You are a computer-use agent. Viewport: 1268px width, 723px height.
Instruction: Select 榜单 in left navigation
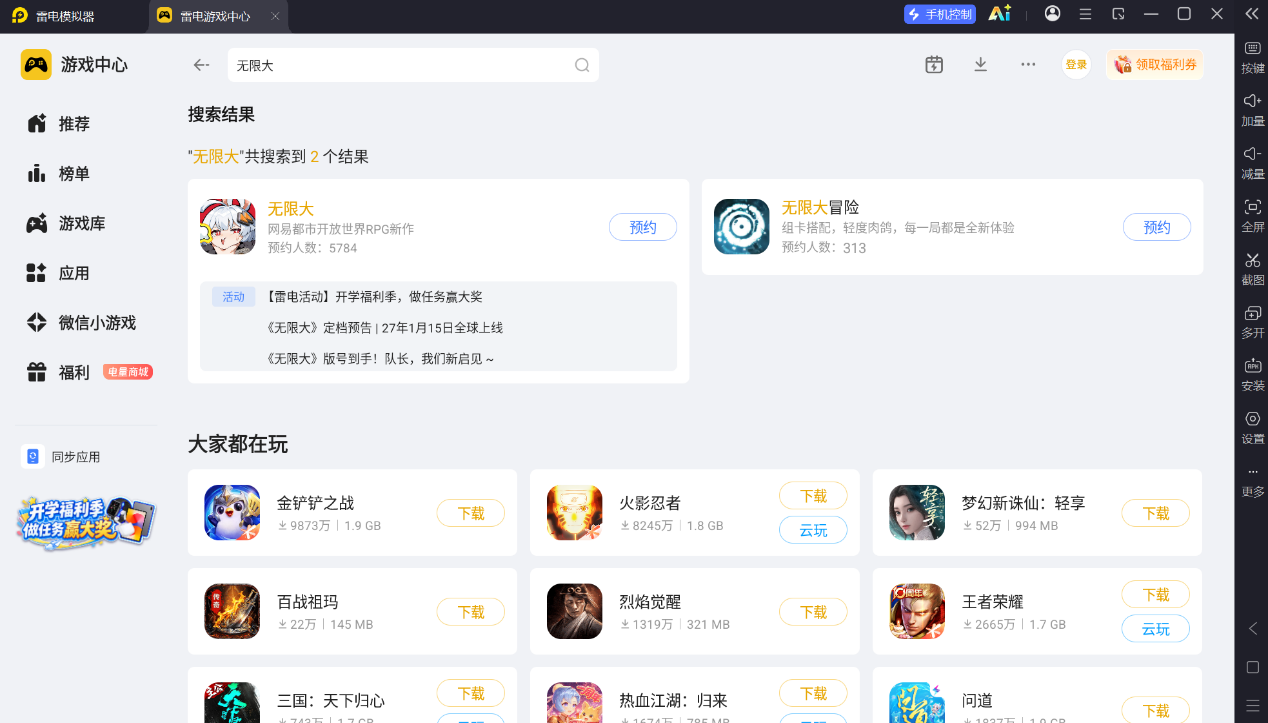[x=74, y=174]
